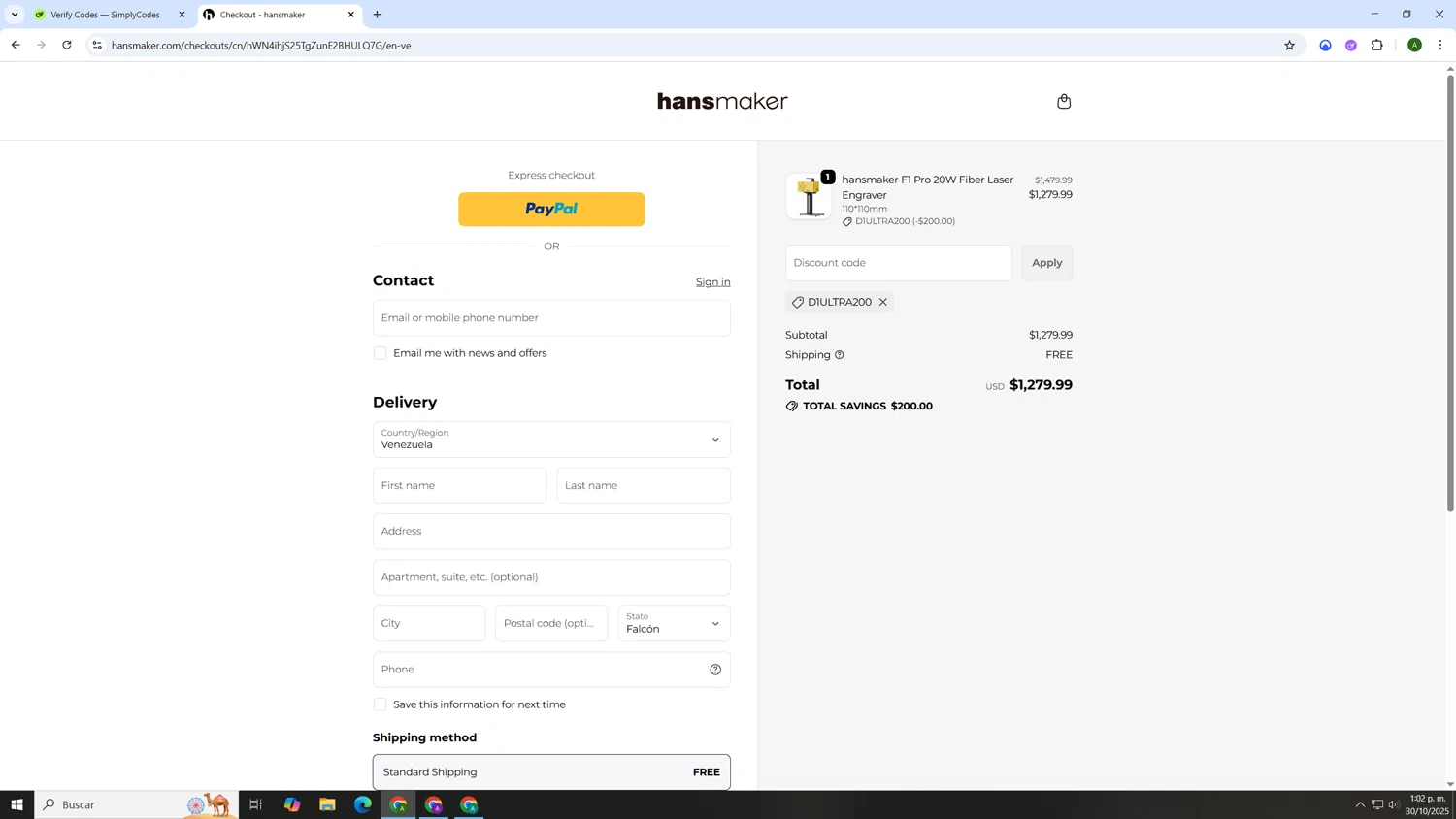Go back to the previous page

16,46
